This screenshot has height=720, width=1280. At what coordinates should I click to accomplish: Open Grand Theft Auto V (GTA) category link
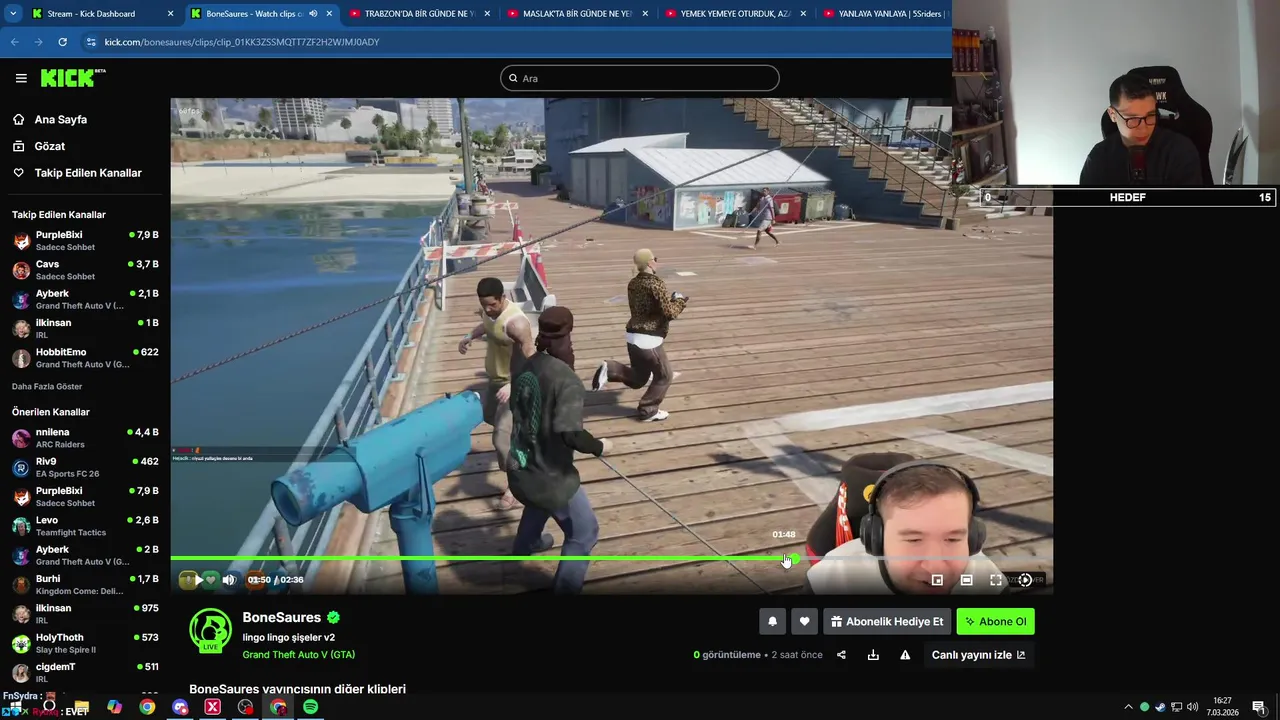(x=298, y=655)
